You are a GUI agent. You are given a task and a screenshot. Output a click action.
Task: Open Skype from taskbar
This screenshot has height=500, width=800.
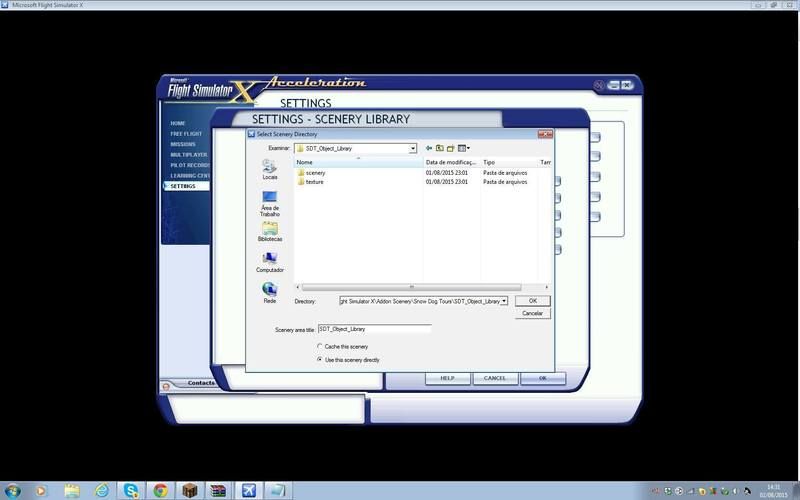click(x=131, y=491)
